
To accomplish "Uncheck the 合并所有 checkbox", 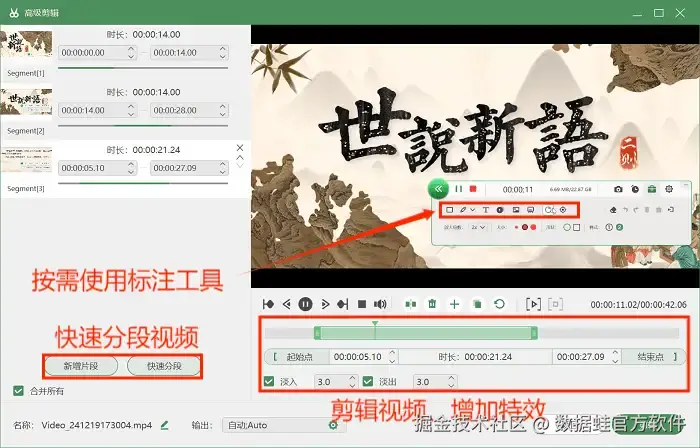I will (18, 391).
